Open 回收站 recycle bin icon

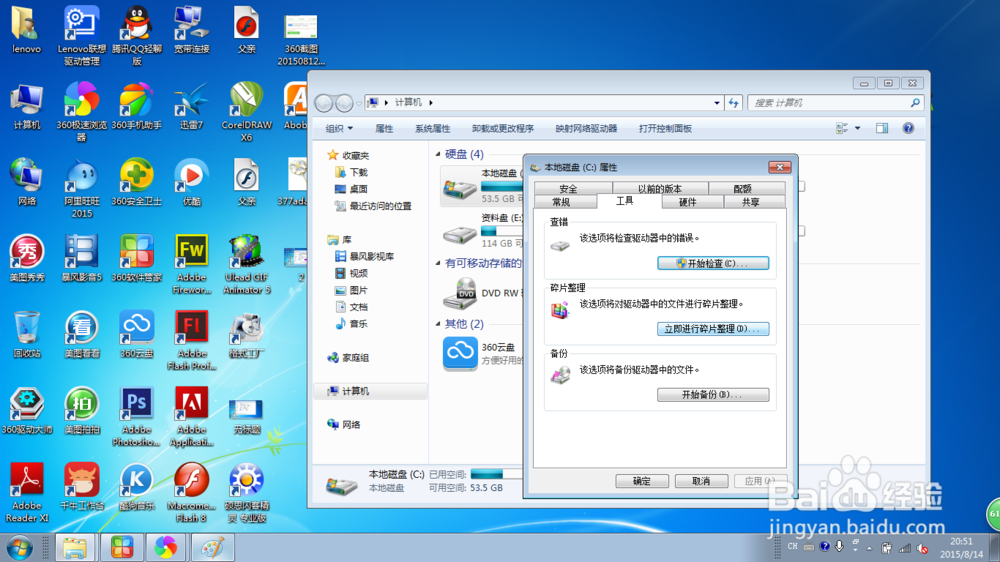coord(27,334)
